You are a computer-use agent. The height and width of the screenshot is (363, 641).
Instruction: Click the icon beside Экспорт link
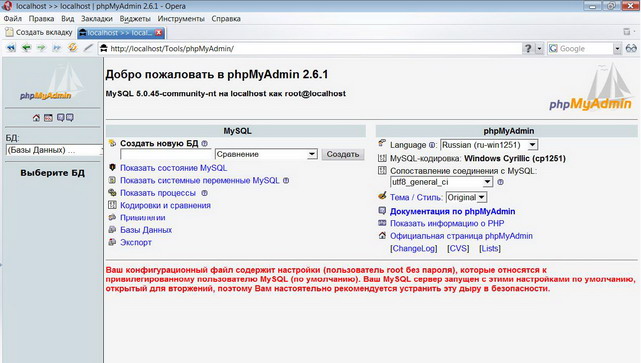click(x=112, y=242)
